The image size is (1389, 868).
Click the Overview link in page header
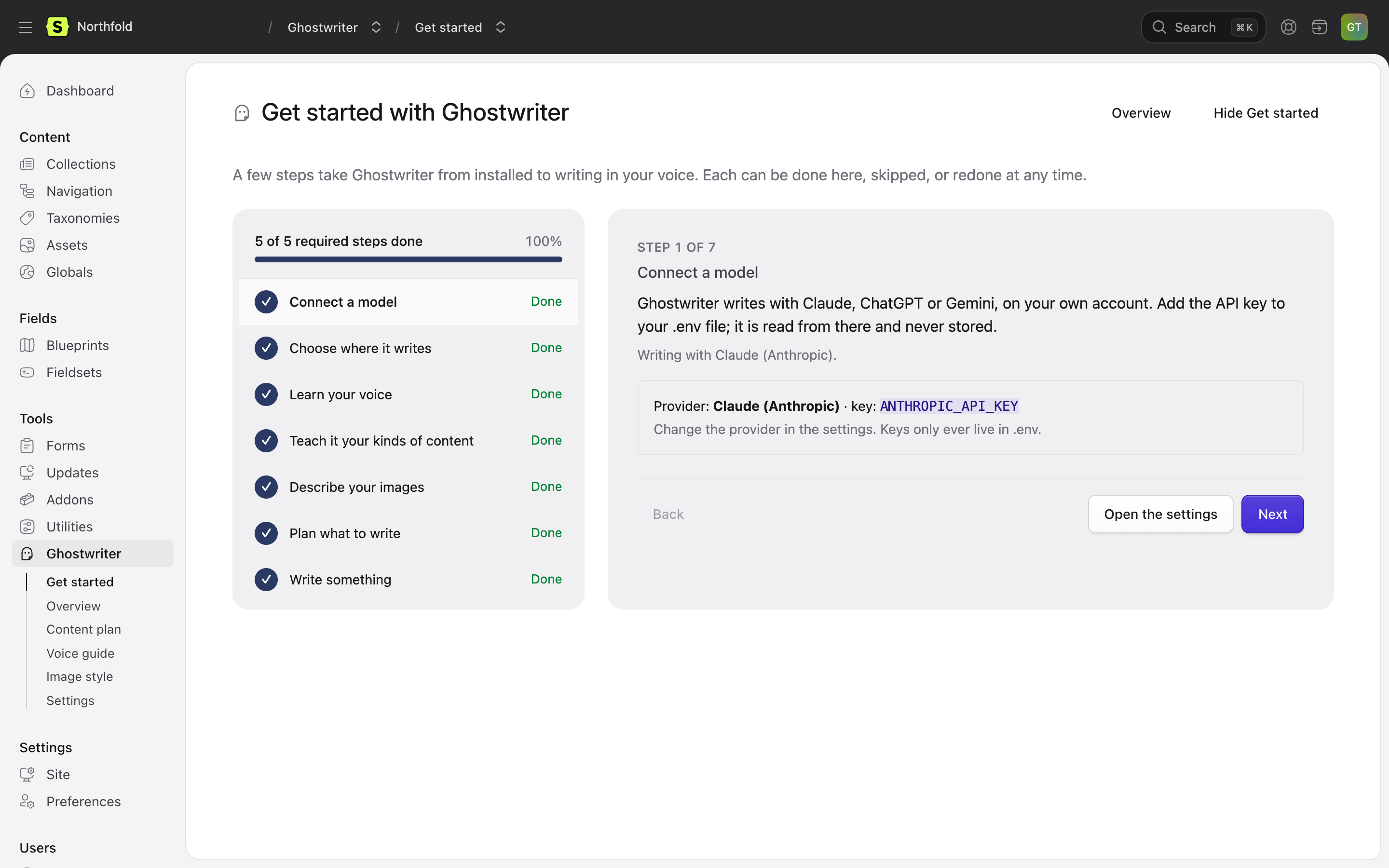tap(1141, 113)
